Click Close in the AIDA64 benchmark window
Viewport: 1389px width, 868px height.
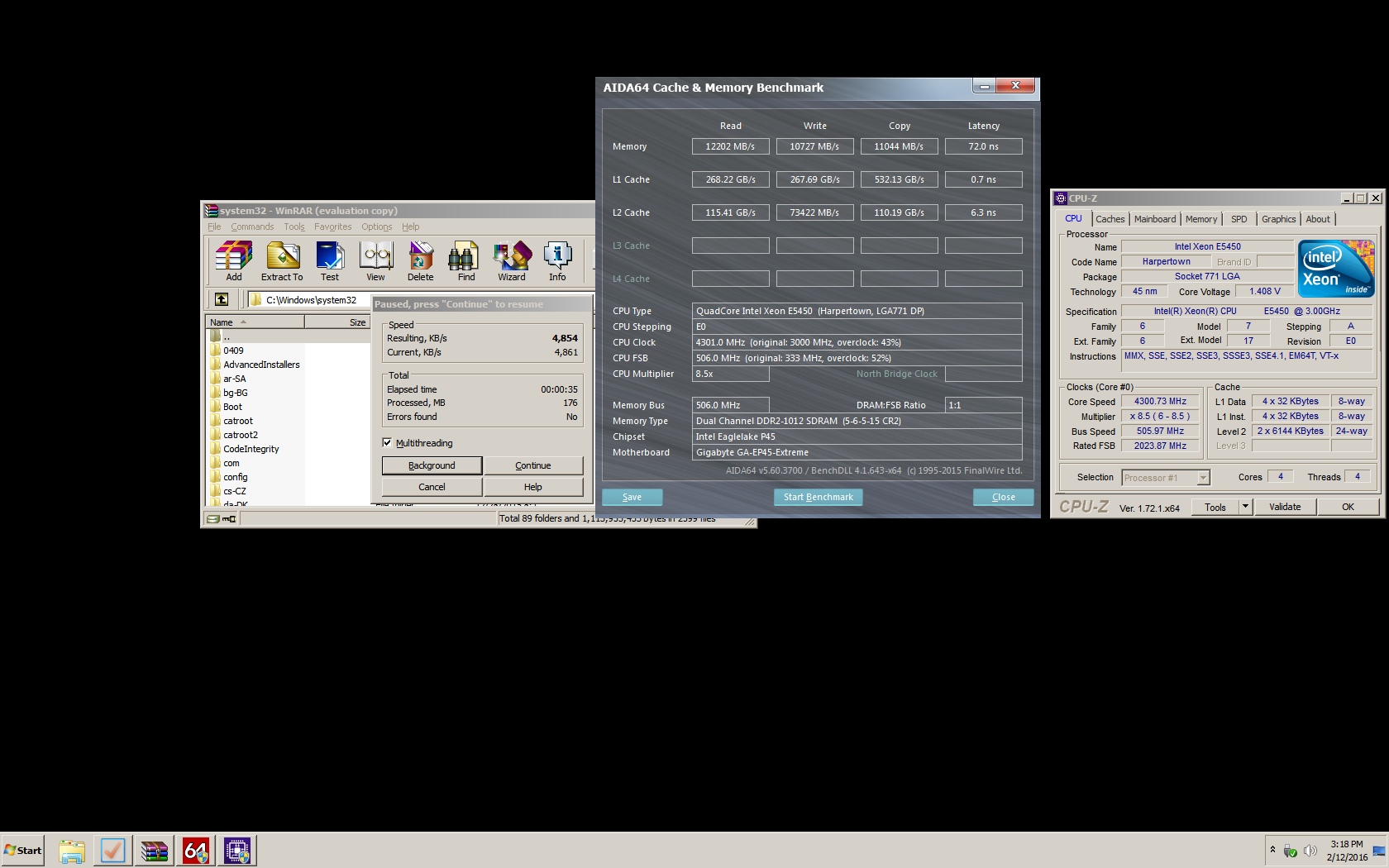coord(1004,497)
